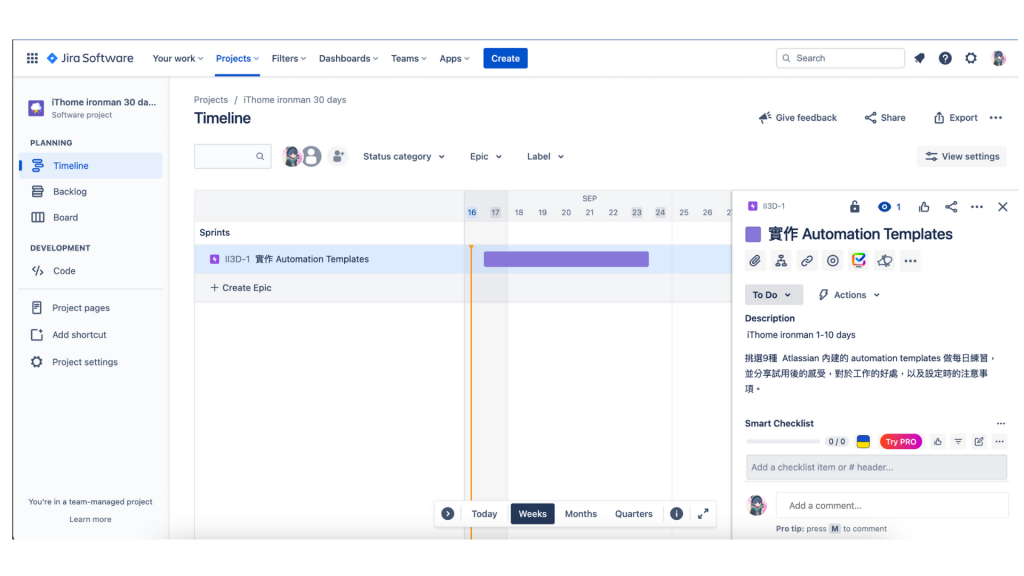Click the thumbs-up vote icon in panel header
Screen dimensions: 1024x576
pos(923,206)
